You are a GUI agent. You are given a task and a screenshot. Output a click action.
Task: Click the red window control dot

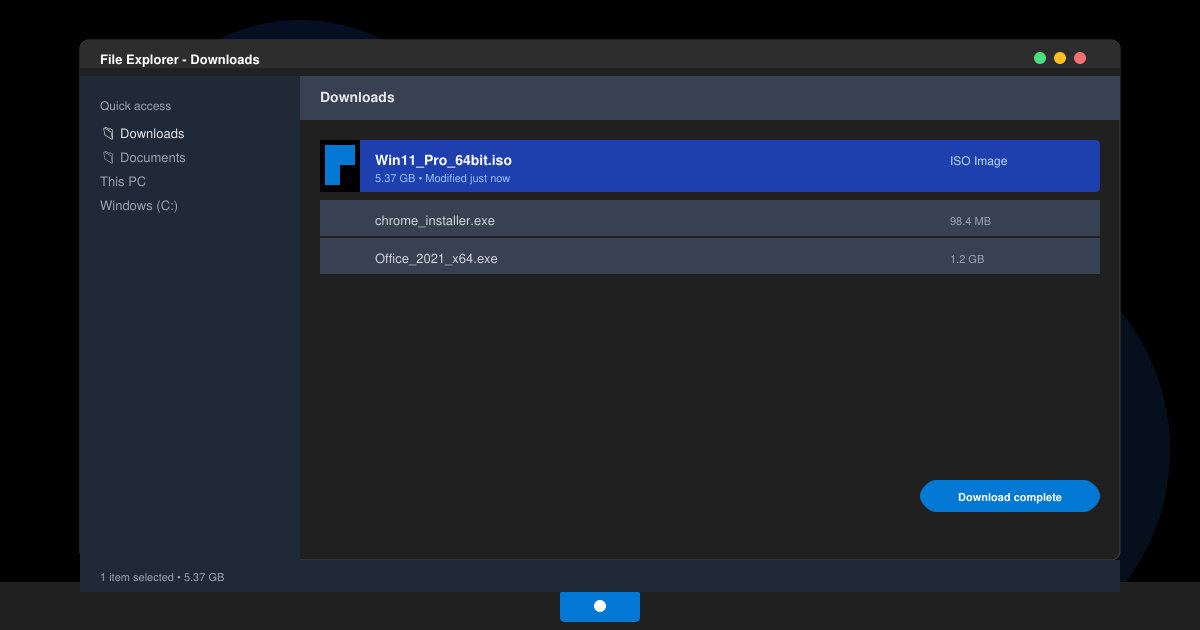pos(1080,58)
